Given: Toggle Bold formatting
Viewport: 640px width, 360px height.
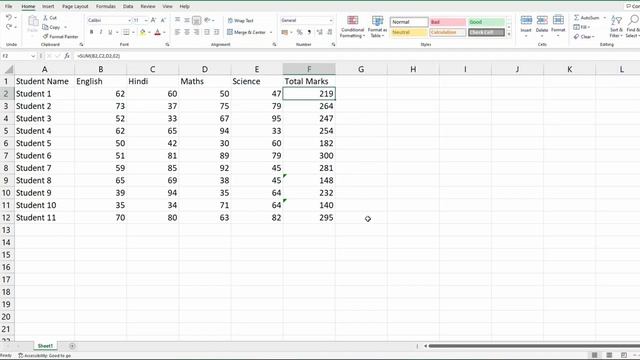Looking at the screenshot, I should 91,32.
